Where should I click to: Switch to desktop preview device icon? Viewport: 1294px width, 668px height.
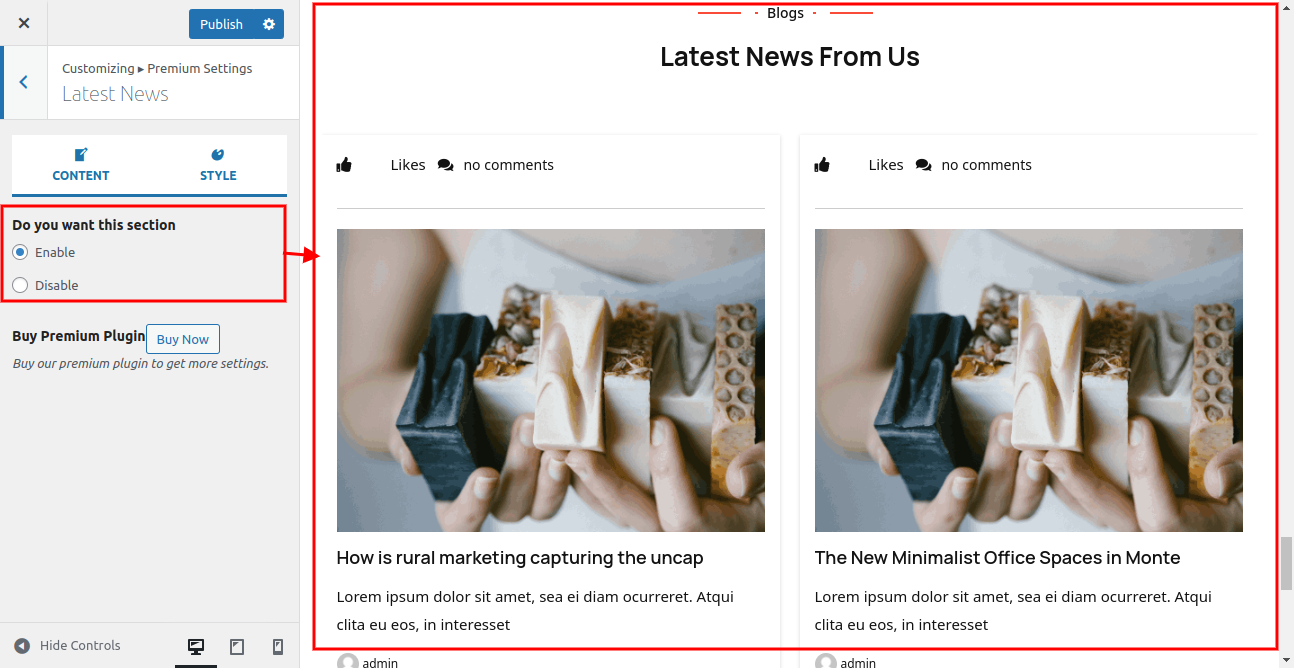tap(196, 647)
